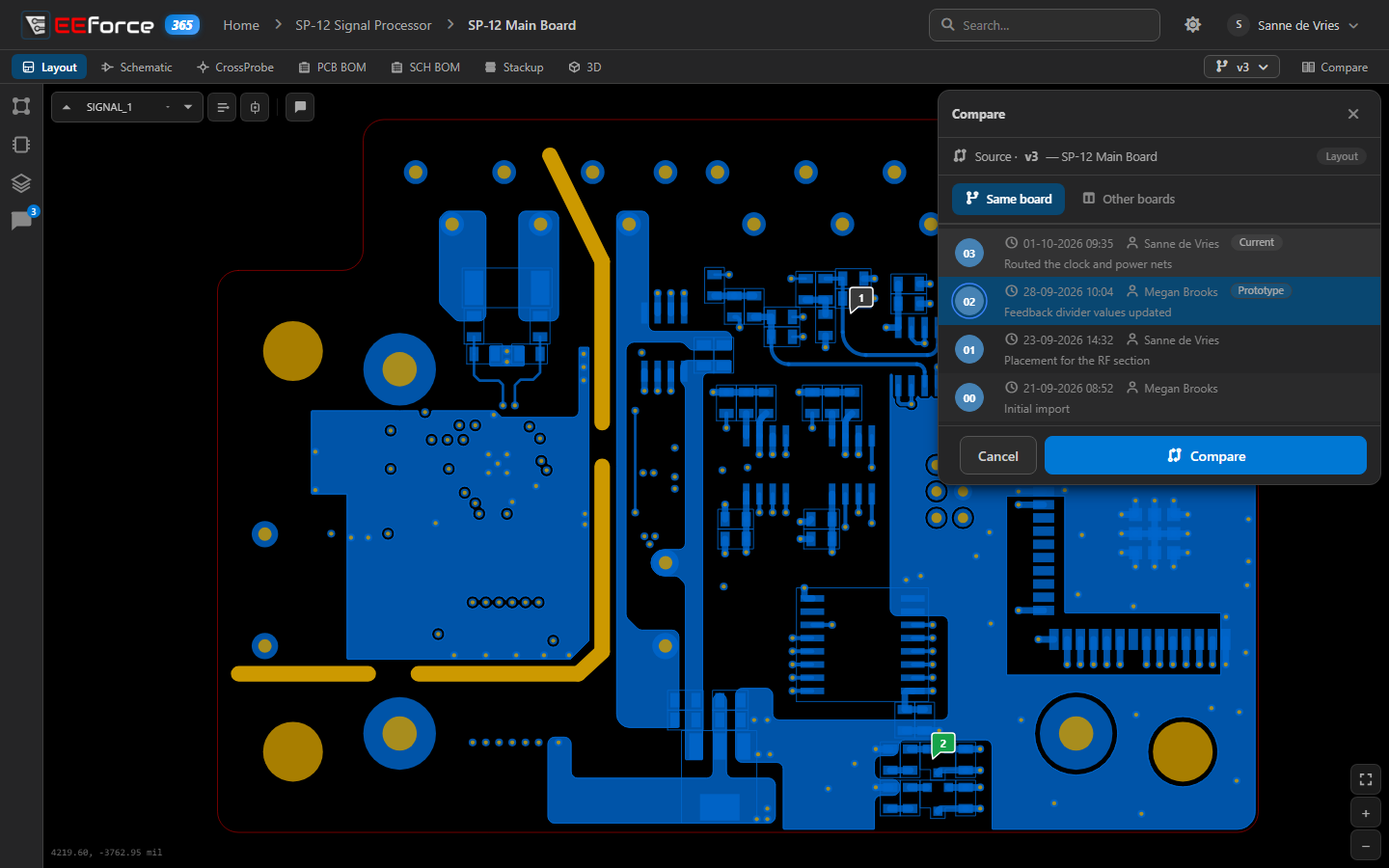The image size is (1389, 868).
Task: Open the 3D view tab
Action: 585,67
